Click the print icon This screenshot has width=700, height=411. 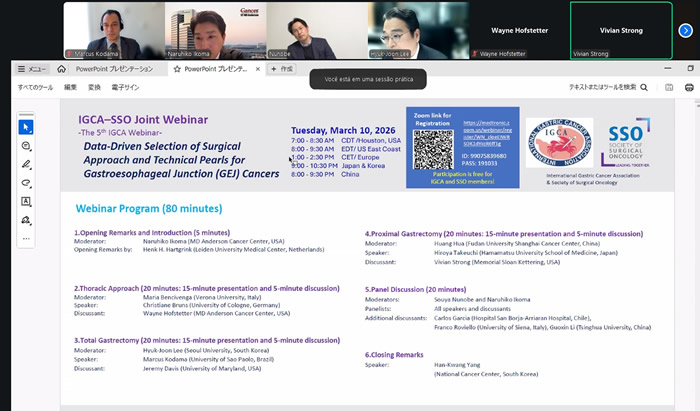pyautogui.click(x=691, y=87)
